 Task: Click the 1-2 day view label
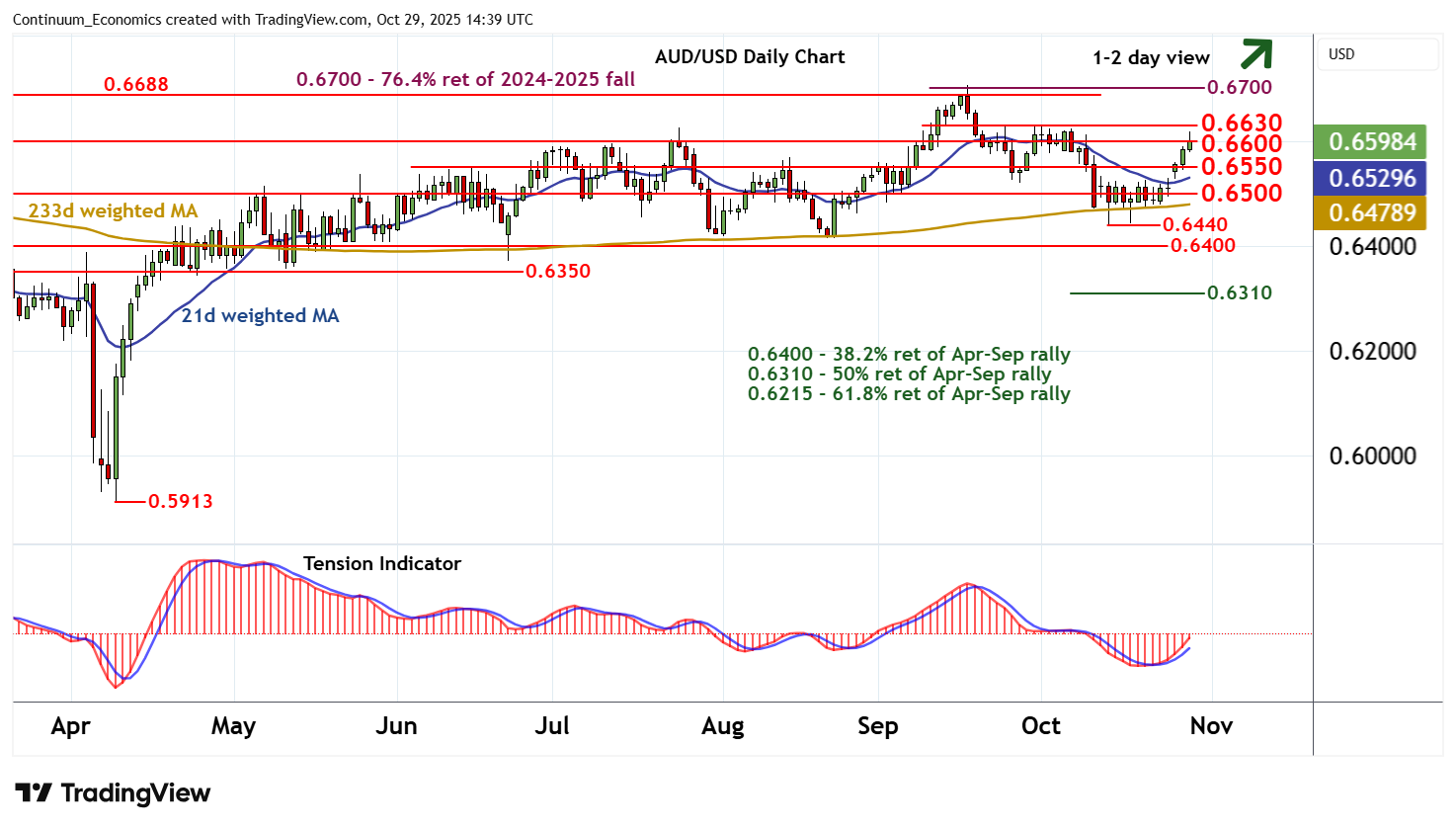click(x=1151, y=58)
